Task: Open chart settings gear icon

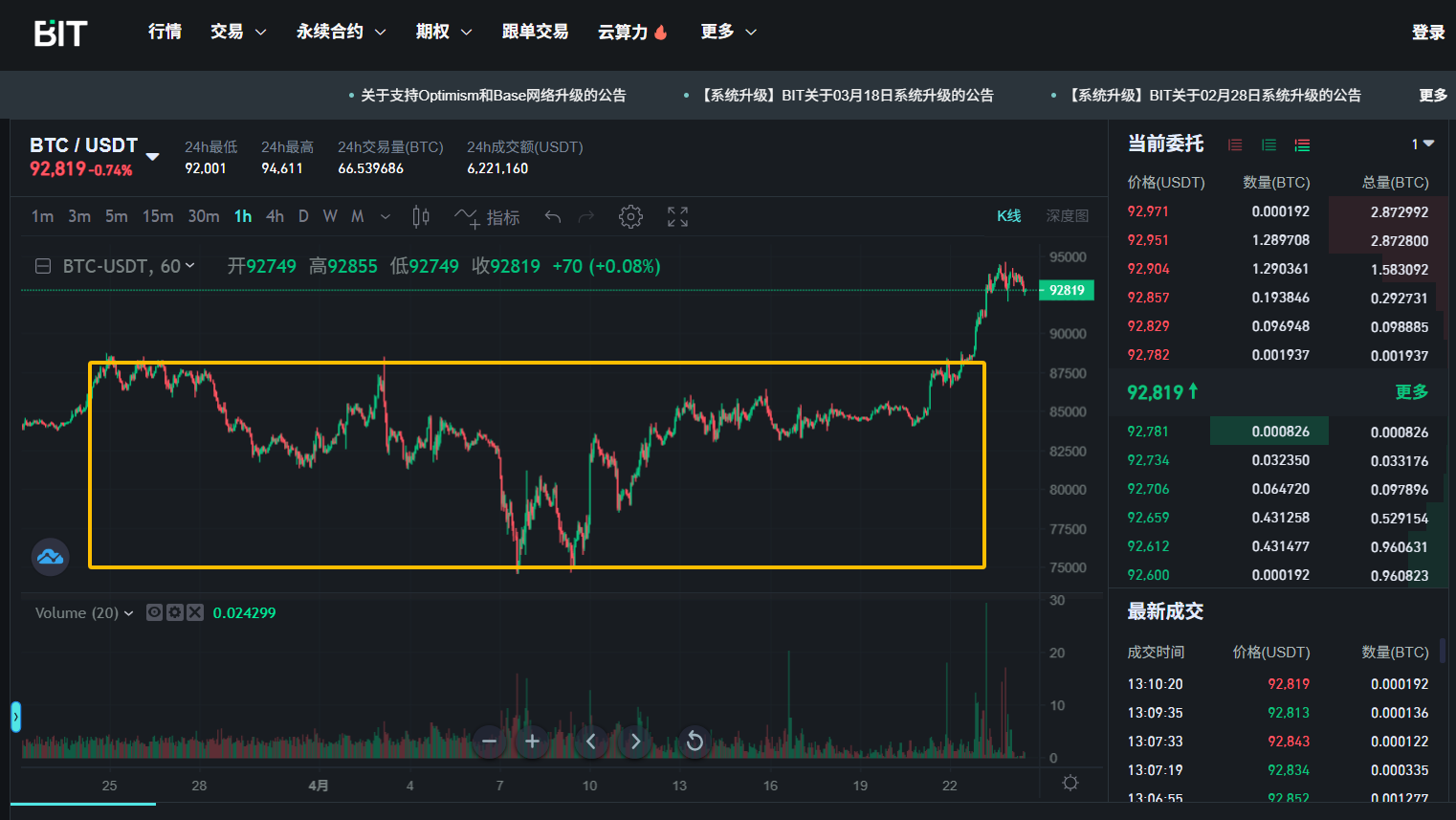Action: (x=630, y=217)
